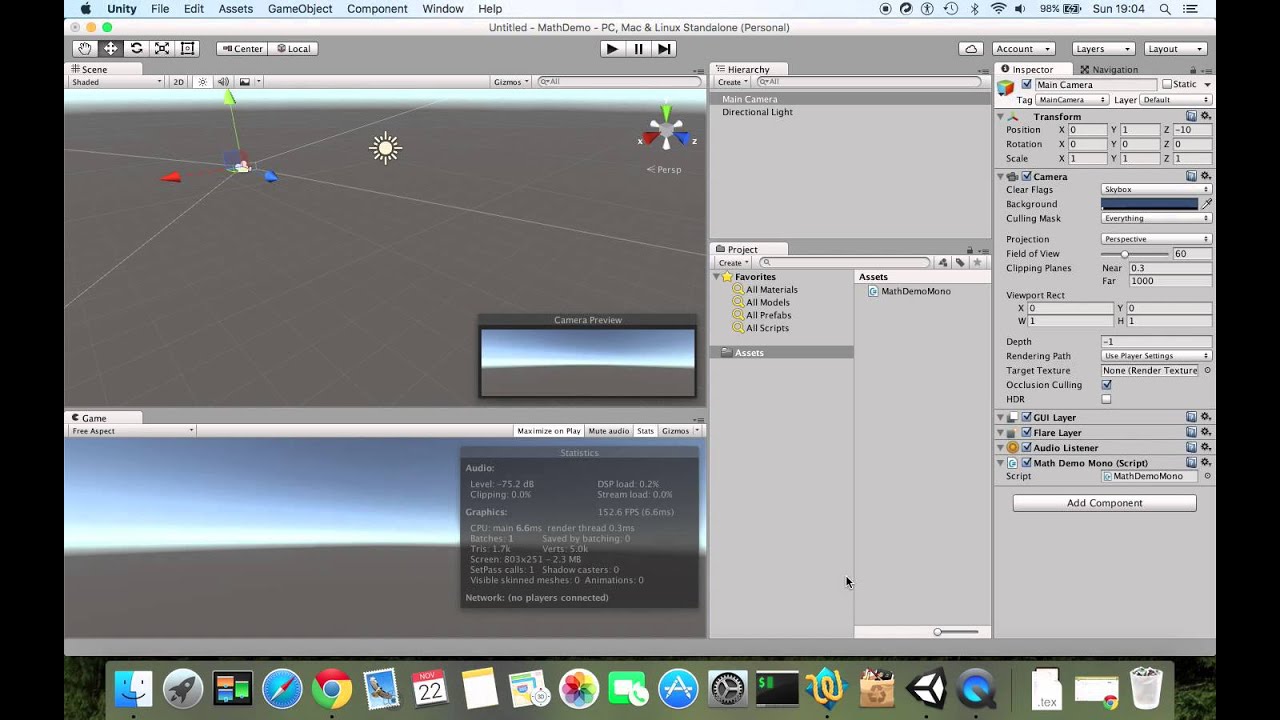This screenshot has width=1280, height=720.
Task: Open the Layers dropdown in toolbar
Action: pos(1104,48)
